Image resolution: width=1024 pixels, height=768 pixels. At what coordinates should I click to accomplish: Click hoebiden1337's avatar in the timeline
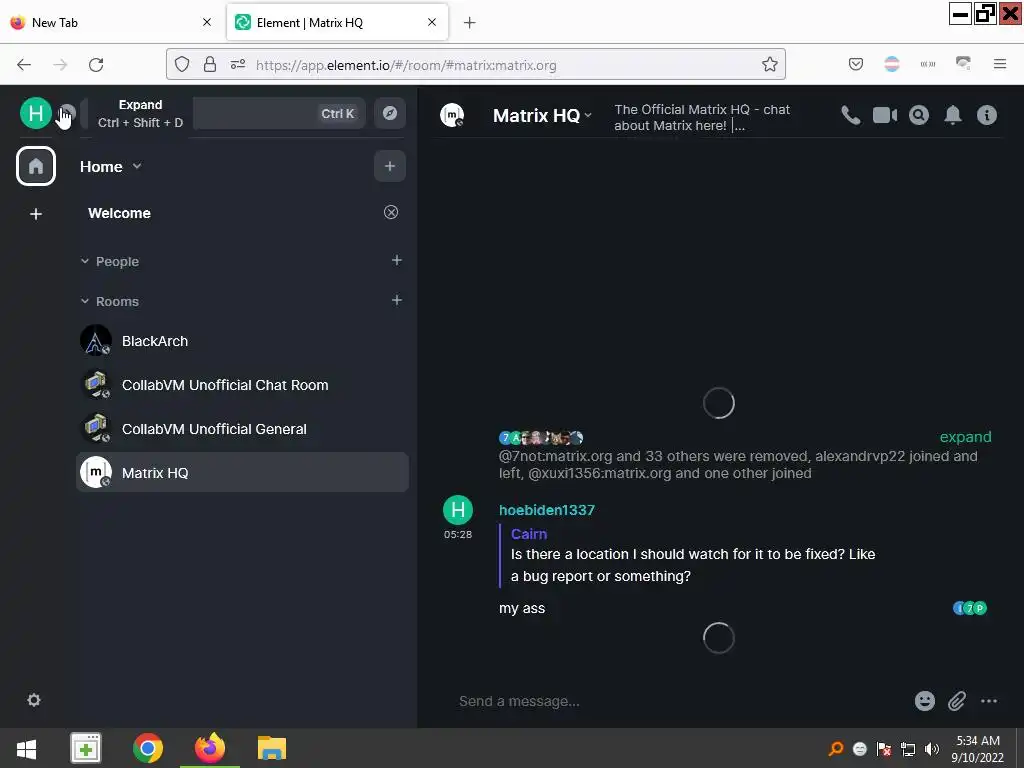pyautogui.click(x=458, y=509)
